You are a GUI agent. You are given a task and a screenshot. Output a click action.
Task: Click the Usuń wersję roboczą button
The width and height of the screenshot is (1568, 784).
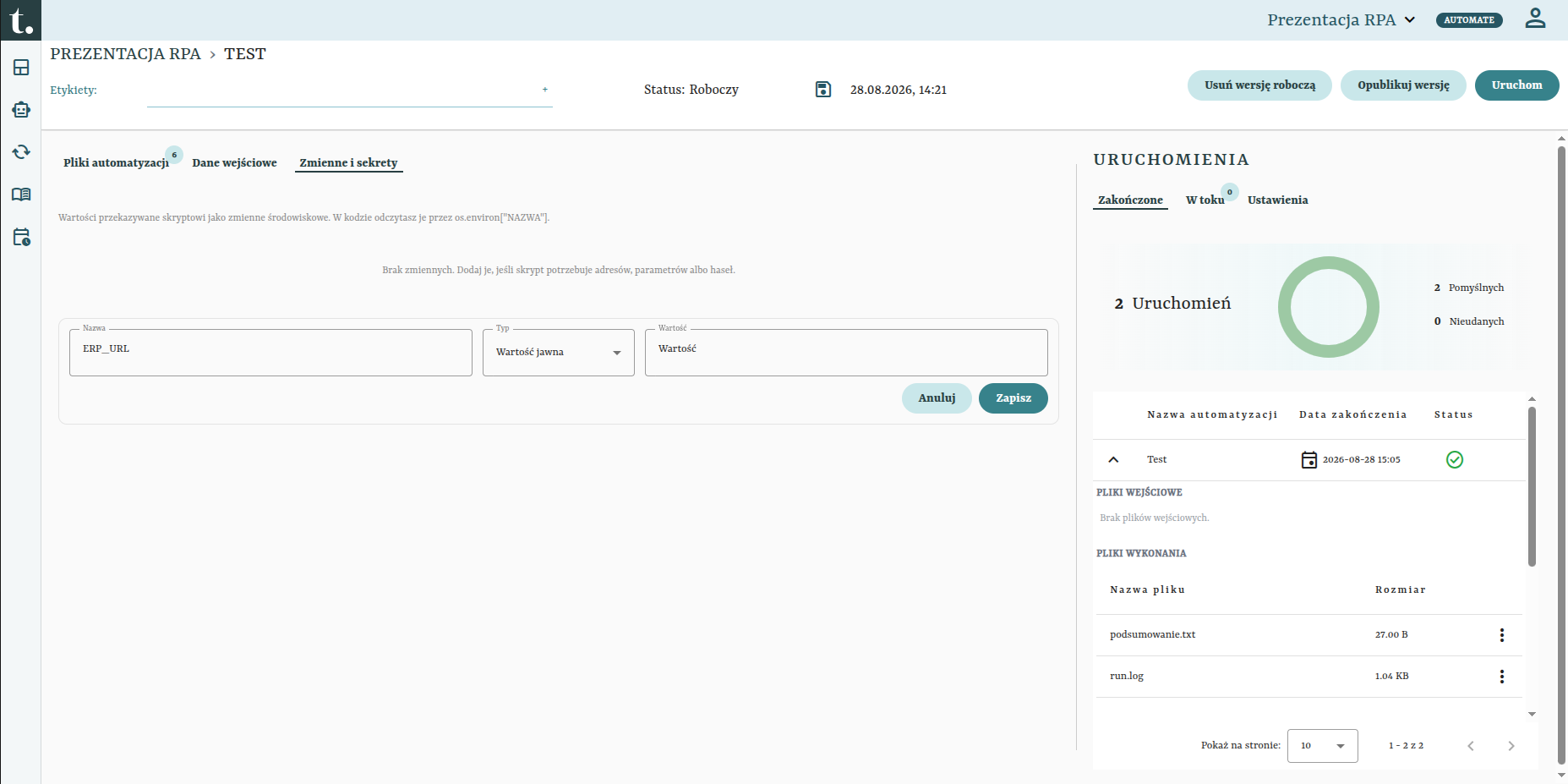click(1259, 85)
